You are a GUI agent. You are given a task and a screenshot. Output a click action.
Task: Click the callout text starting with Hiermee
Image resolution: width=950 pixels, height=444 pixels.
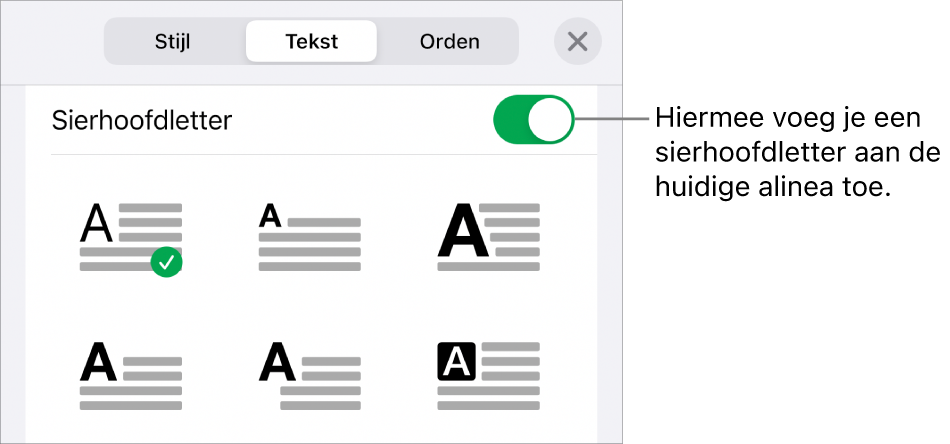coord(795,154)
